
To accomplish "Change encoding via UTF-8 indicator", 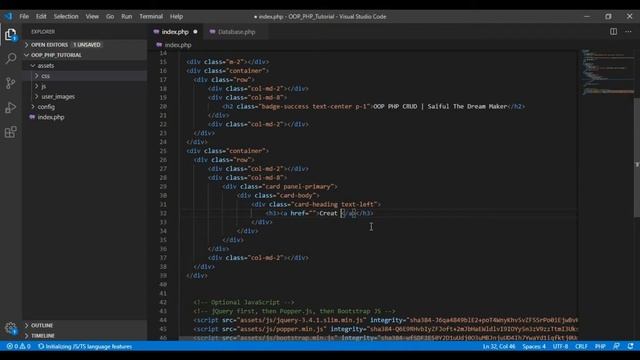I will (560, 346).
